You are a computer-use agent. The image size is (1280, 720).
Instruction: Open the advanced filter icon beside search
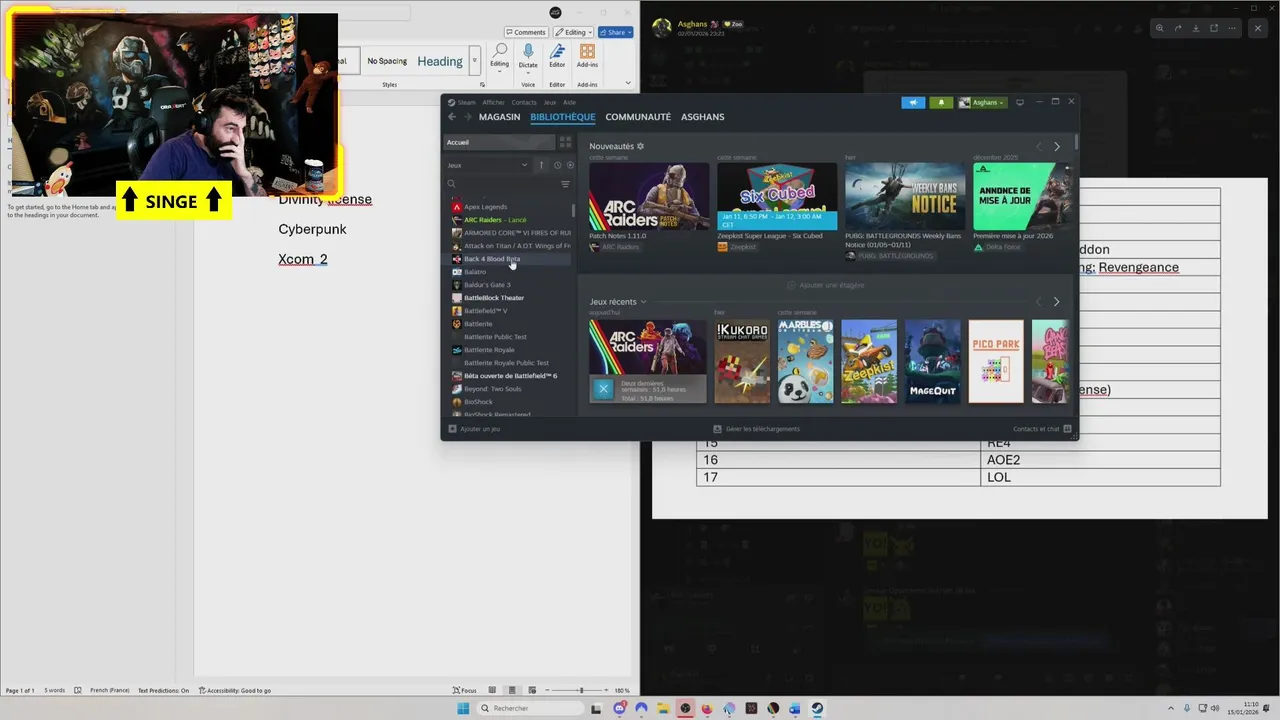pyautogui.click(x=565, y=184)
